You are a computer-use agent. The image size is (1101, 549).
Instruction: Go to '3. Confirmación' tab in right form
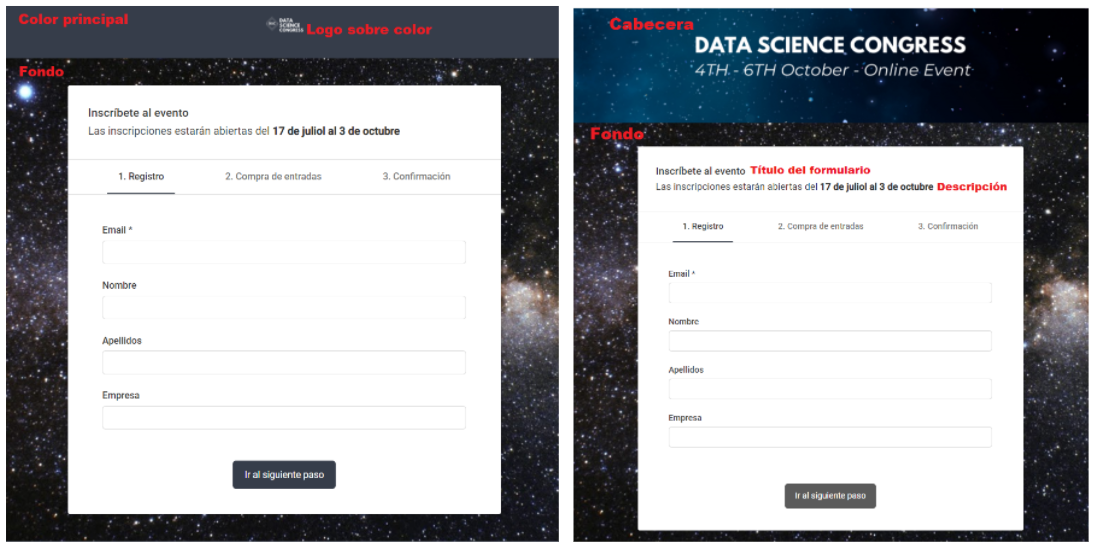tap(948, 227)
